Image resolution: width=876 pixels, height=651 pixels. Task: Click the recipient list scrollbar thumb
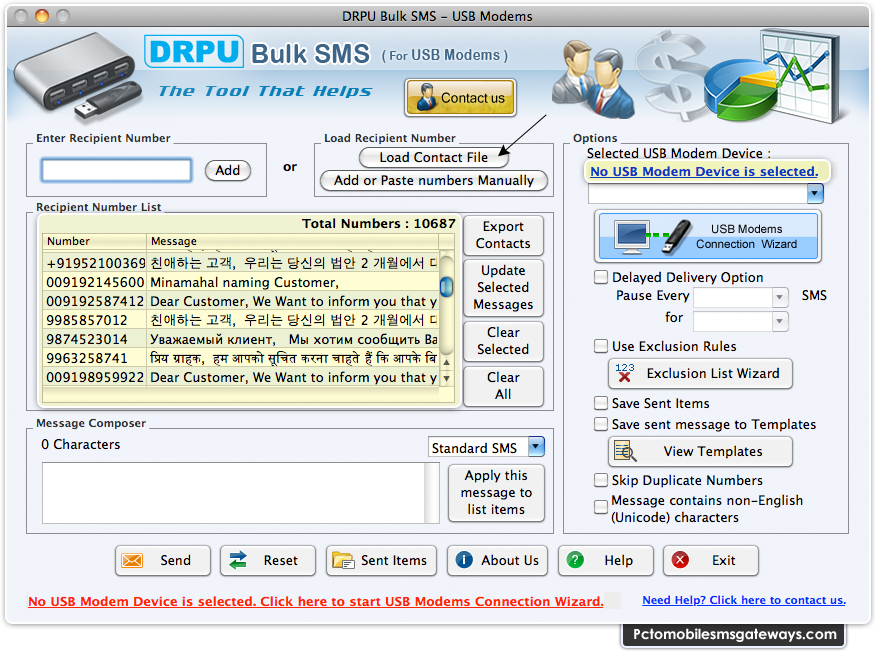tap(446, 287)
